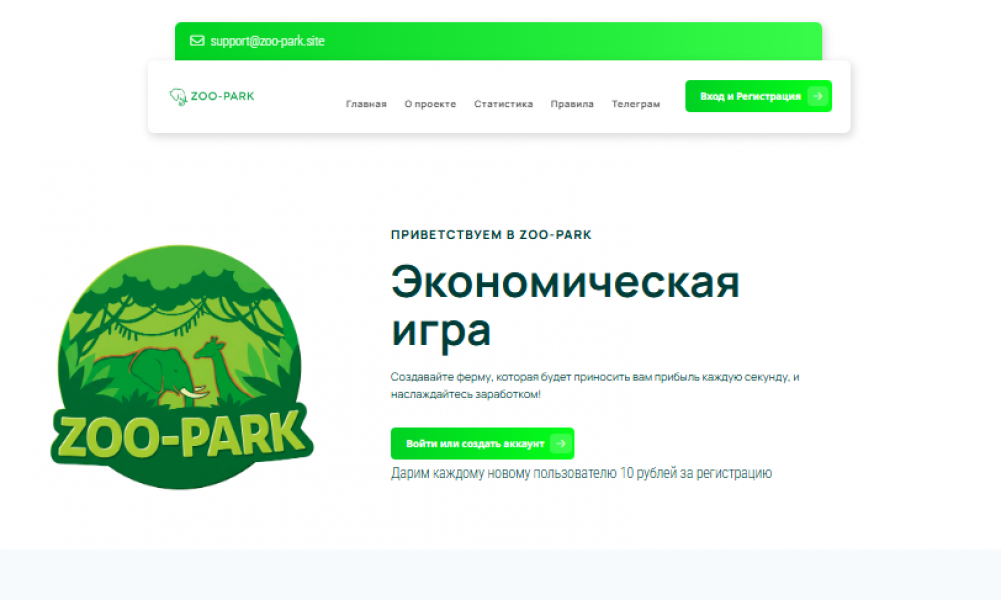Open the Главная navigation item
Screen dimensions: 1001x600
pyautogui.click(x=365, y=103)
